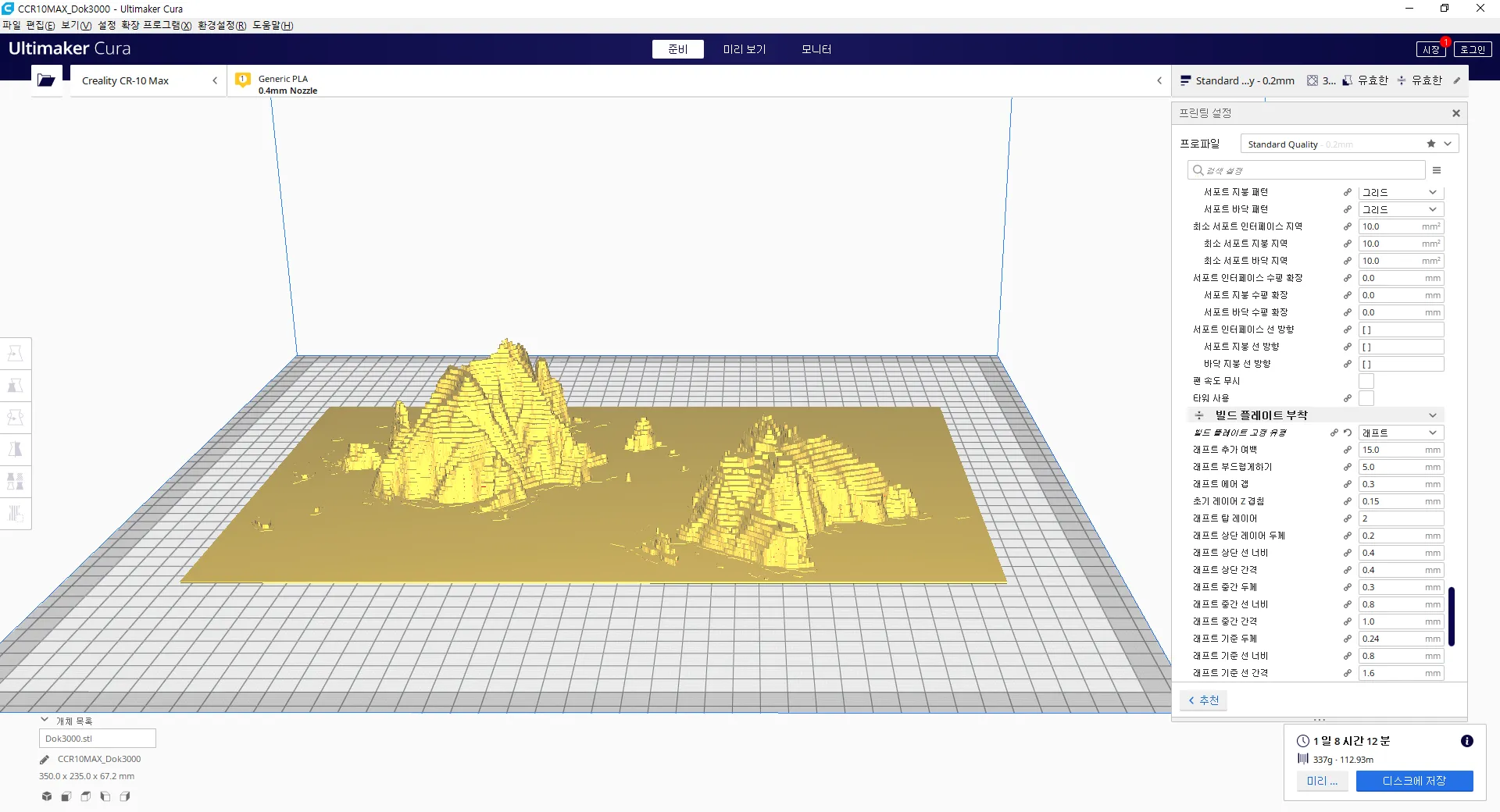Select the Rotate tool in left toolbar
The image size is (1500, 812).
coord(15,418)
